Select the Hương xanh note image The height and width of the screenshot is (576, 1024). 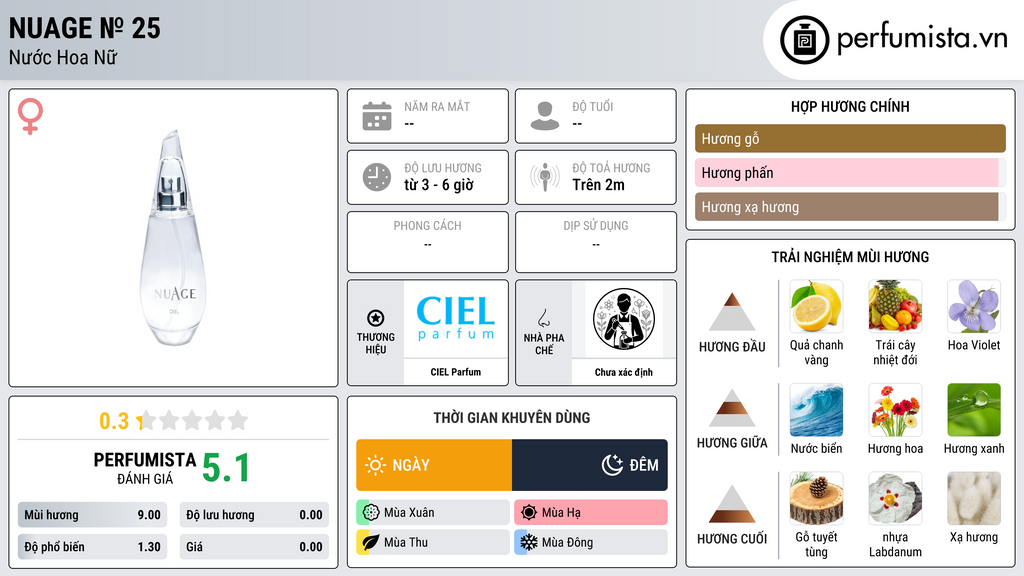coord(974,410)
